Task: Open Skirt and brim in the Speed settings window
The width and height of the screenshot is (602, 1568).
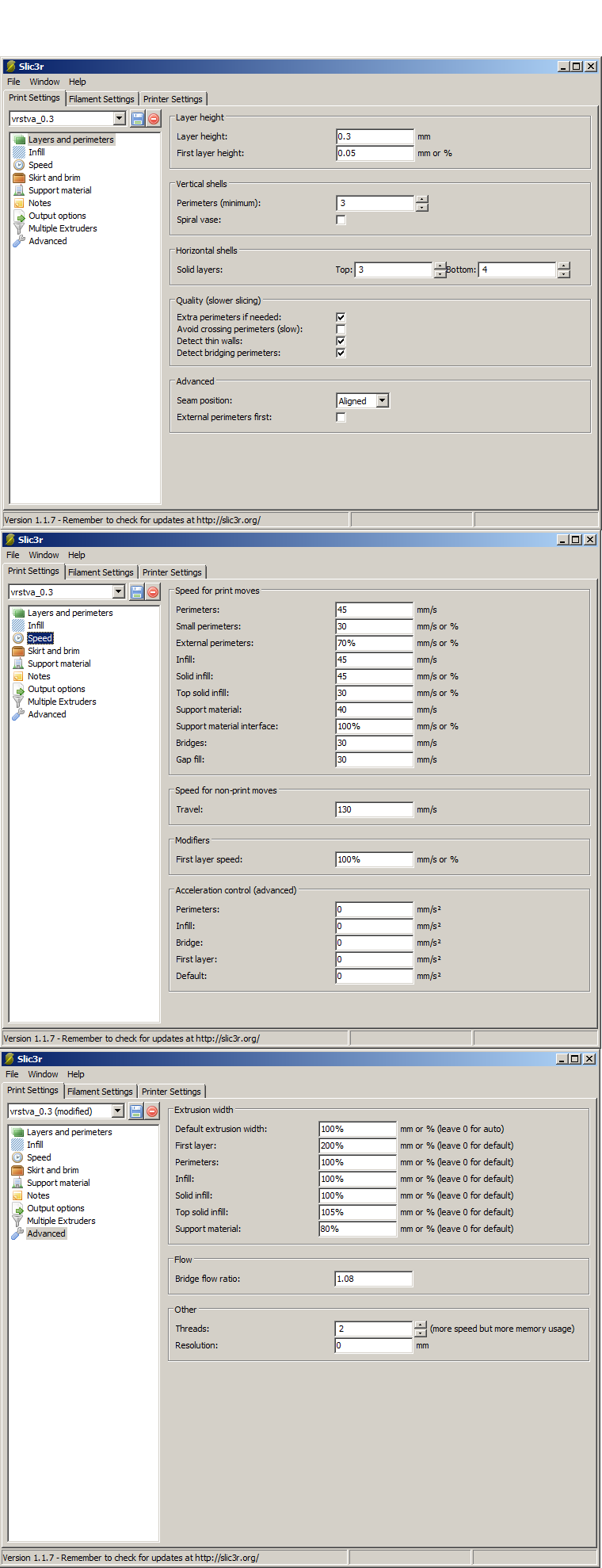Action: [53, 651]
